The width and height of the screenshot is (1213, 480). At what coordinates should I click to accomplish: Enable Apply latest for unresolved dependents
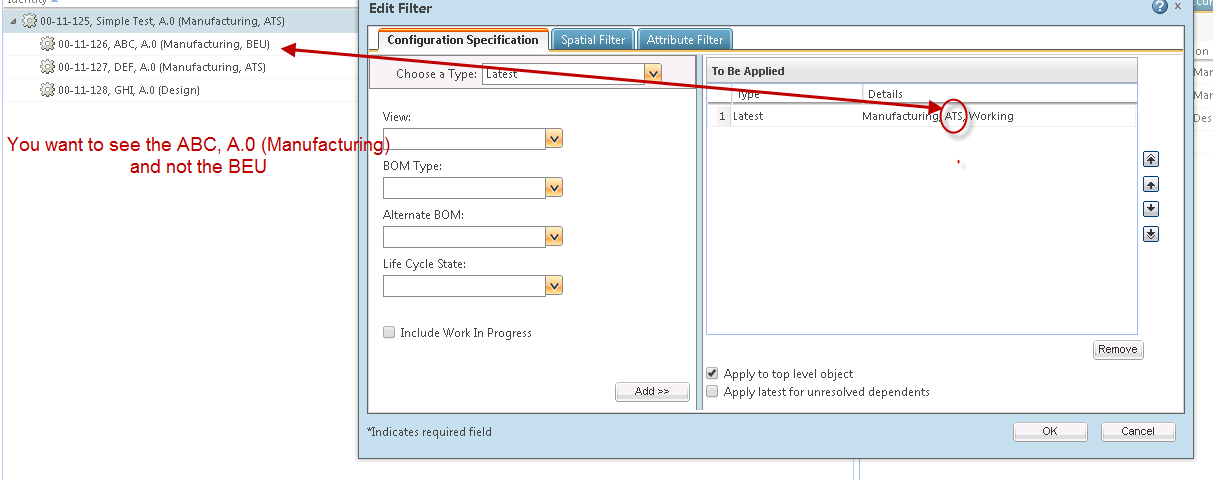(712, 391)
